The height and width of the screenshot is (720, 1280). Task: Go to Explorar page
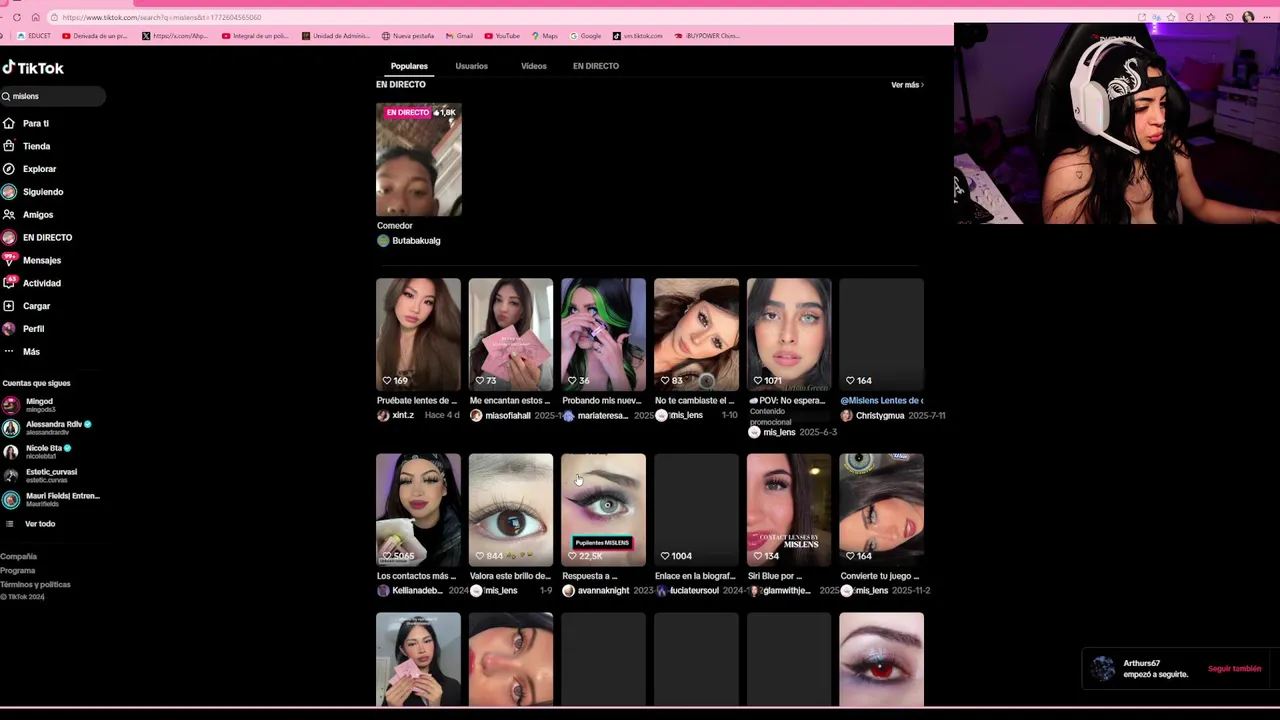pyautogui.click(x=30, y=169)
